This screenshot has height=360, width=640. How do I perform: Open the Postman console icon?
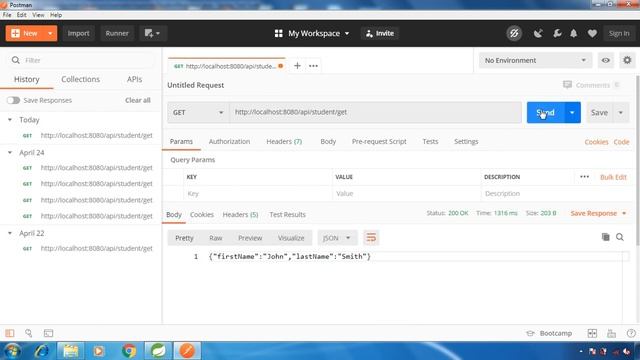click(48, 333)
